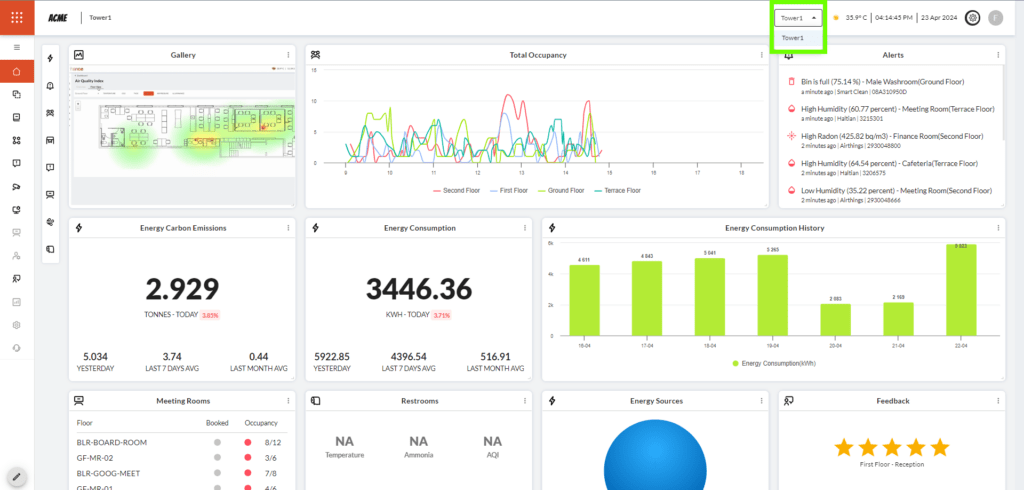Click the support headset icon in sidebar
1024x490 pixels.
(x=17, y=347)
